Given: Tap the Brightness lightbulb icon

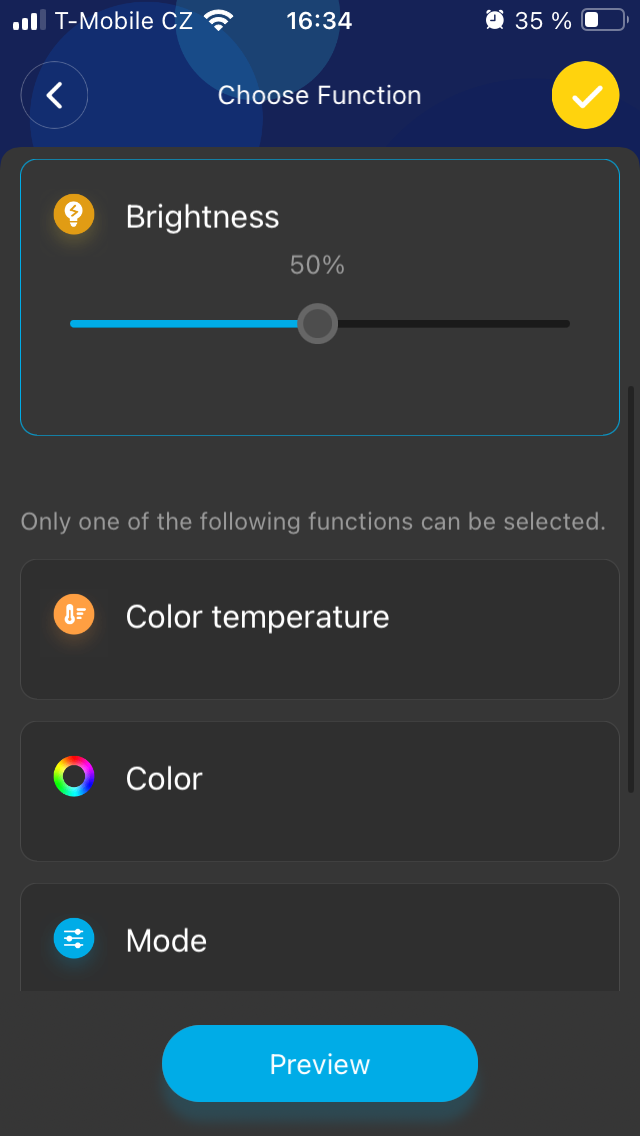Looking at the screenshot, I should 74,214.
